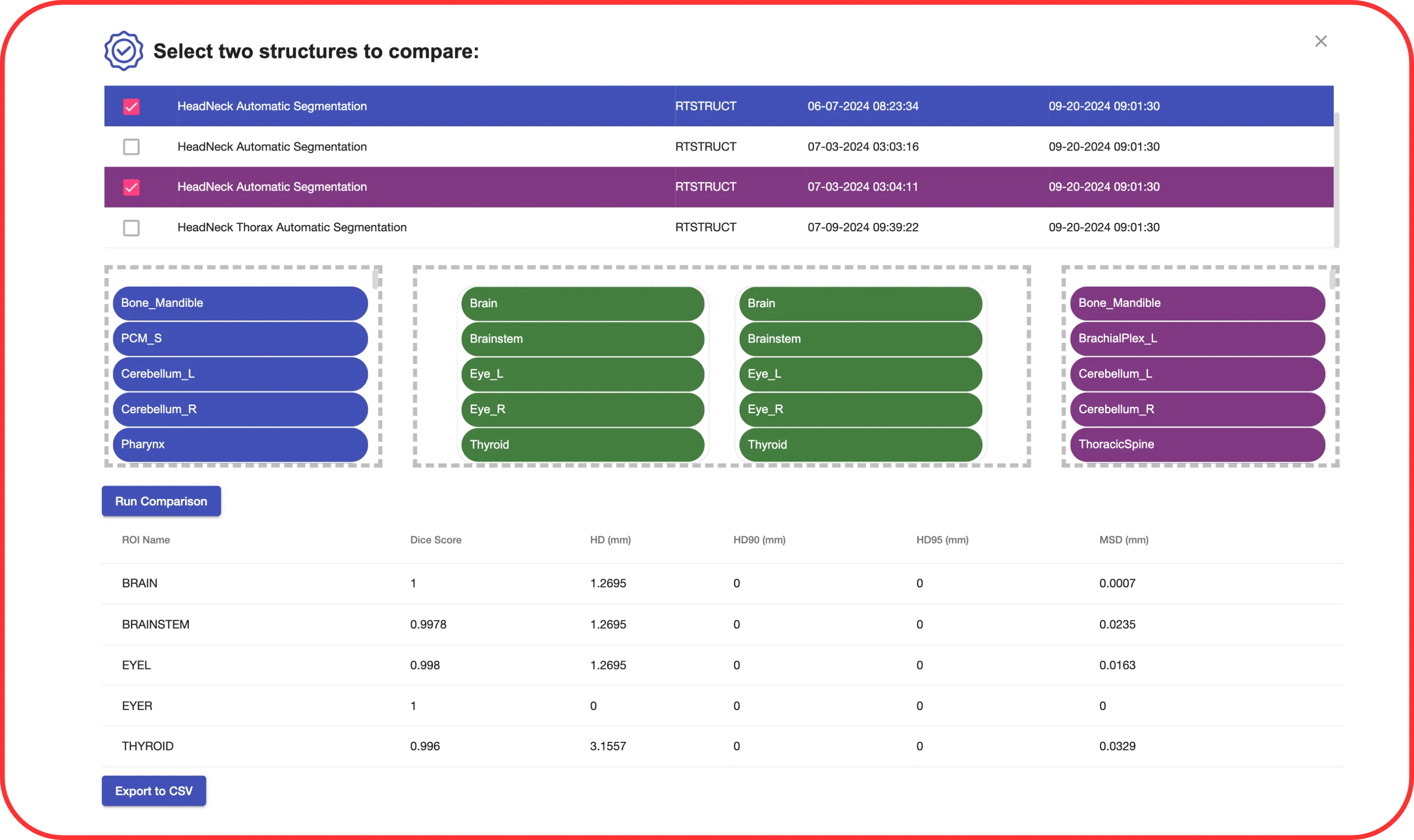
Task: Uncheck the first HeadNeck Automatic Segmentation row
Action: tap(131, 106)
